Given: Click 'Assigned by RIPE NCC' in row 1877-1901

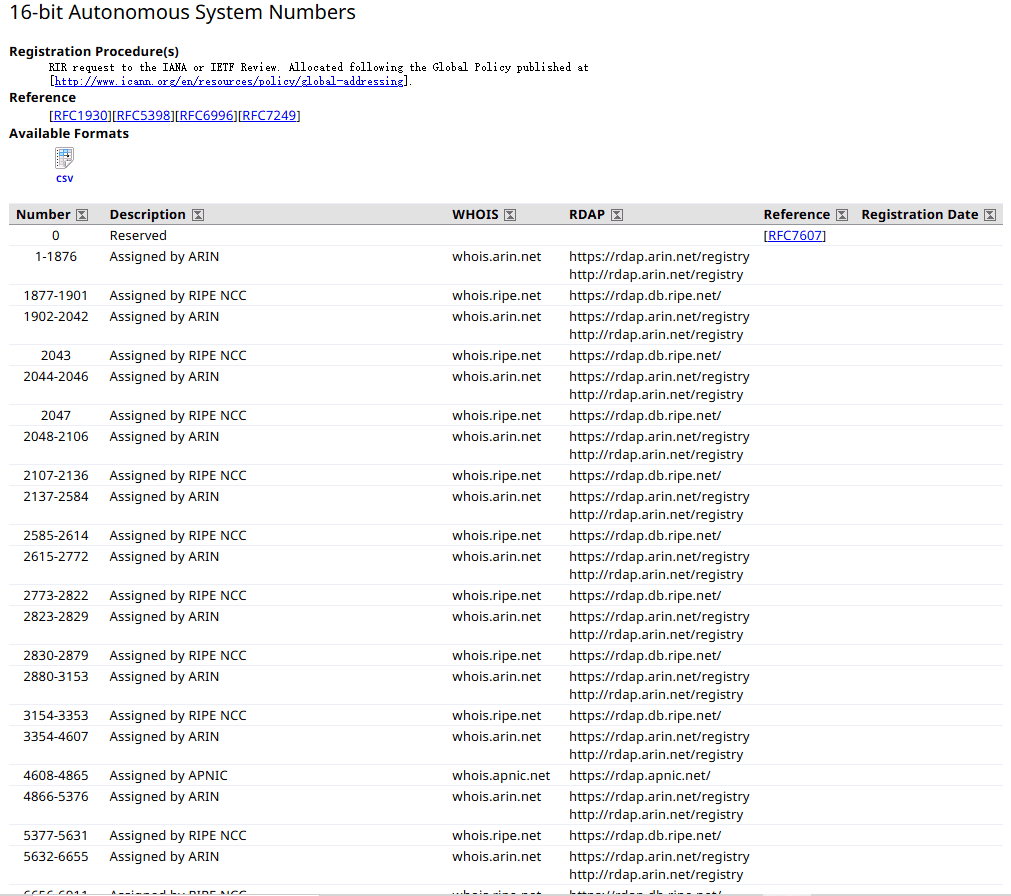Looking at the screenshot, I should 178,295.
